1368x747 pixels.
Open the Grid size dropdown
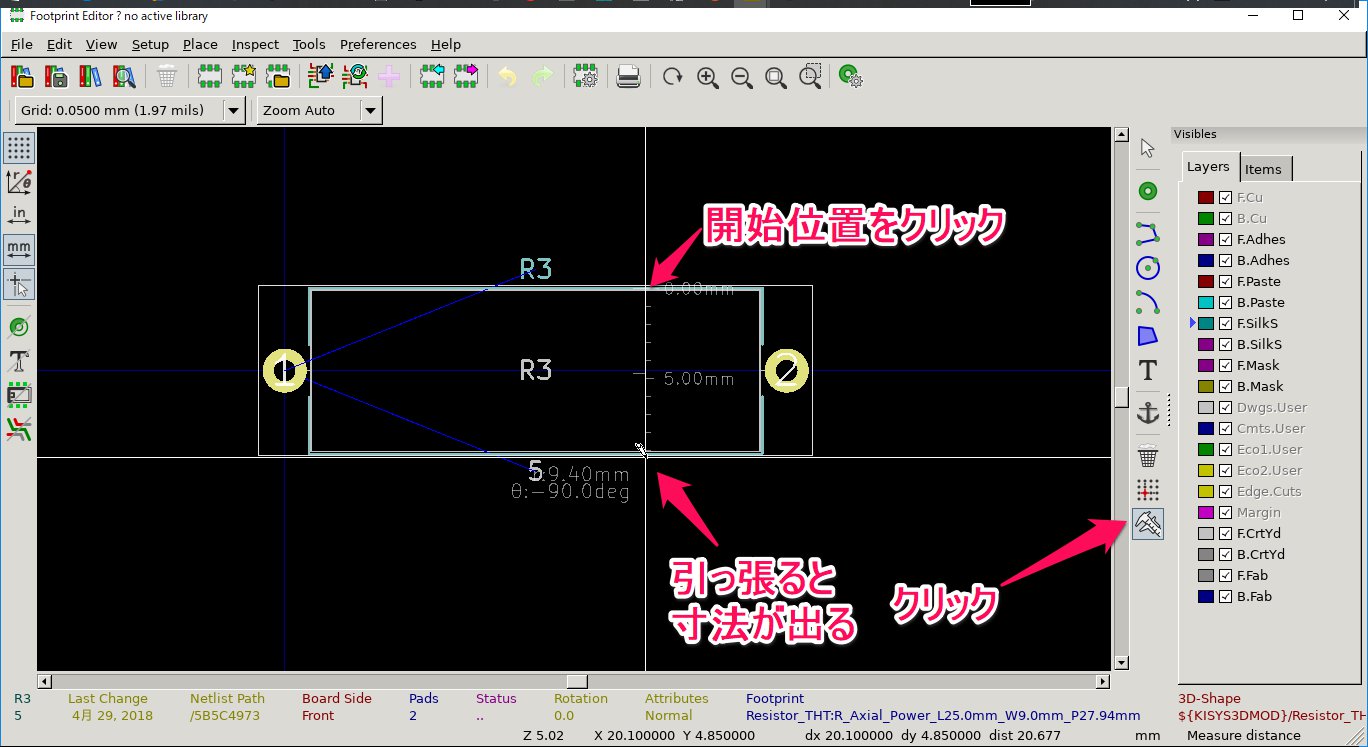pos(233,110)
